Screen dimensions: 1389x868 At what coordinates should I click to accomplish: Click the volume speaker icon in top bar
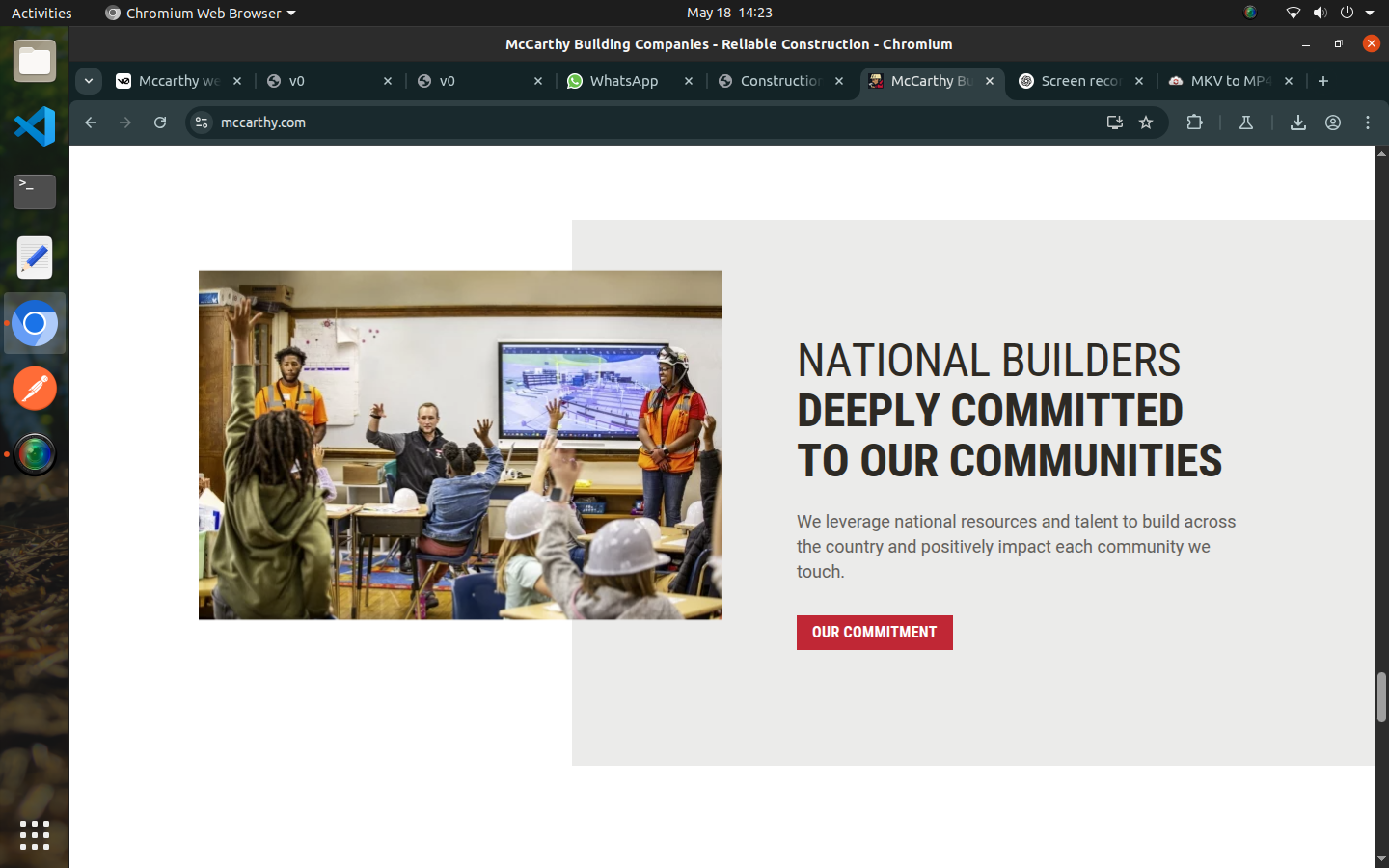(x=1320, y=13)
